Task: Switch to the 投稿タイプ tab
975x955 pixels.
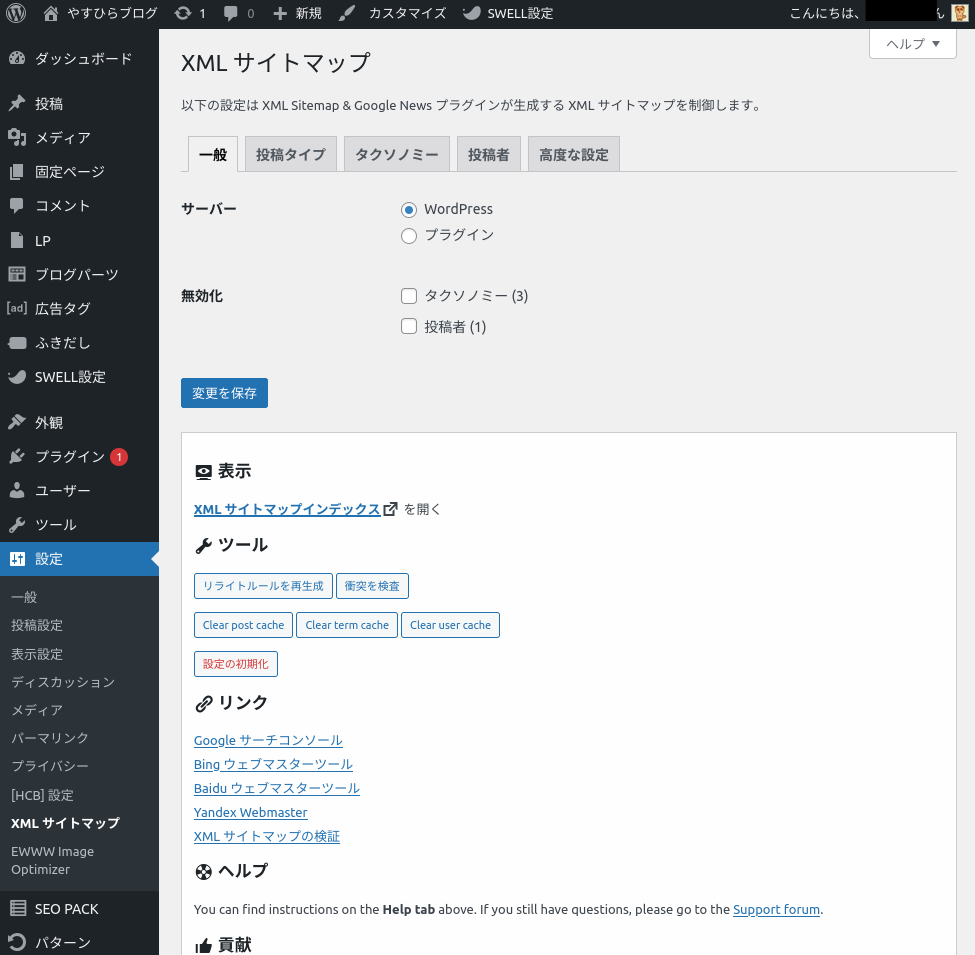Action: click(290, 155)
